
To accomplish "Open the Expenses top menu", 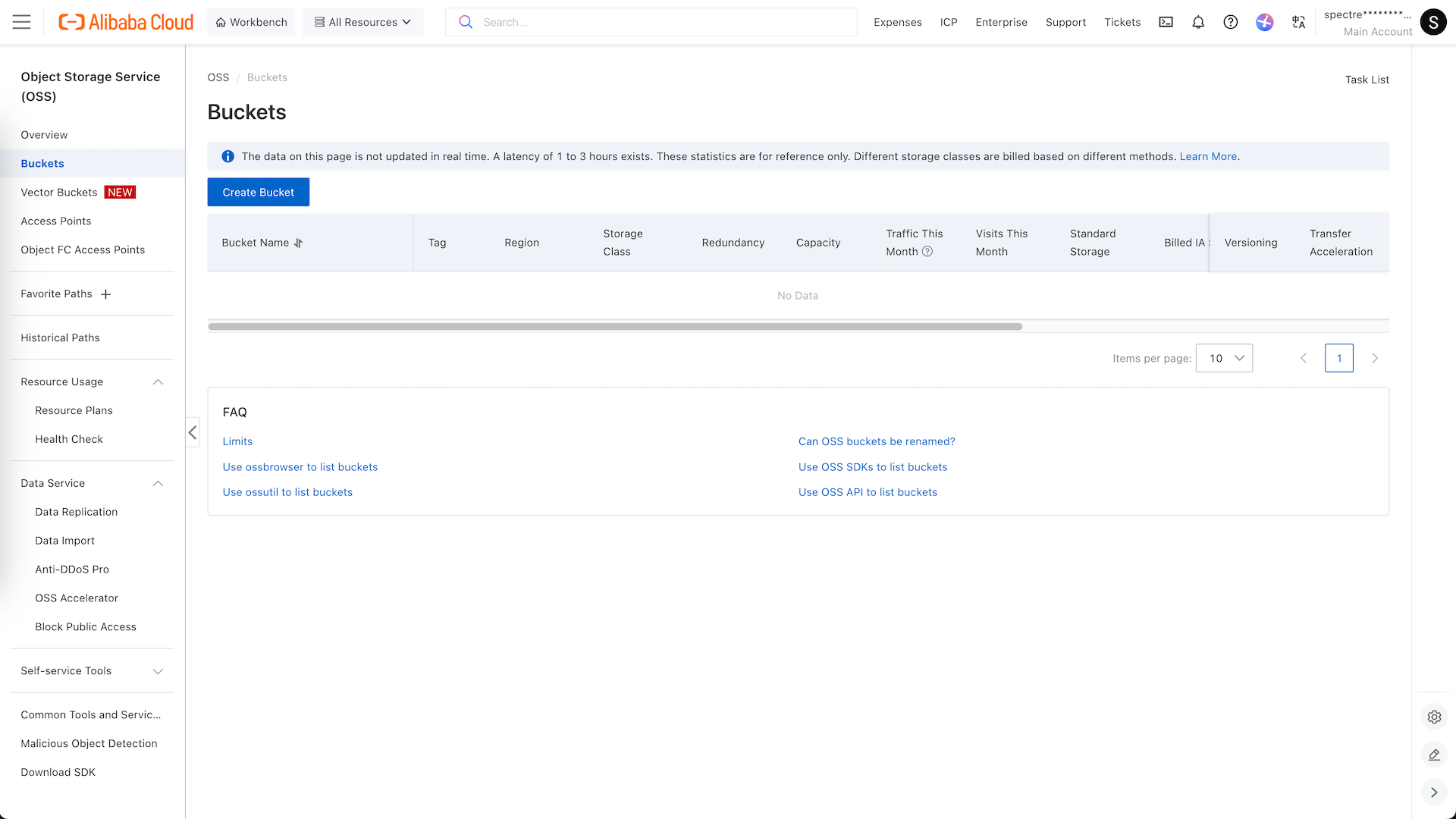I will [x=897, y=22].
